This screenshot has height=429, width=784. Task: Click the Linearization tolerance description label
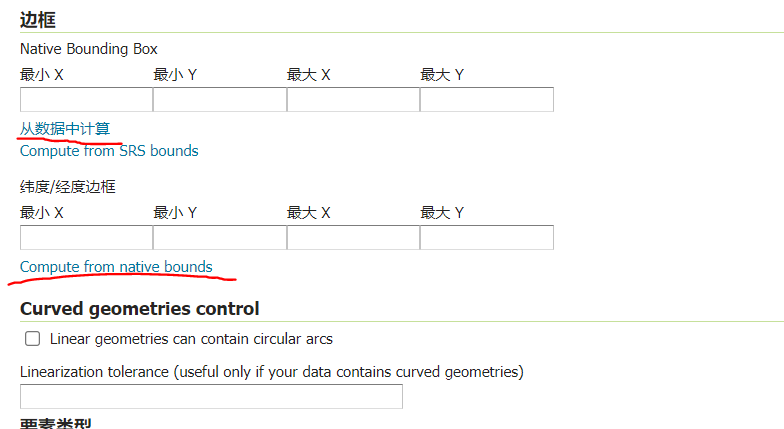(x=271, y=372)
